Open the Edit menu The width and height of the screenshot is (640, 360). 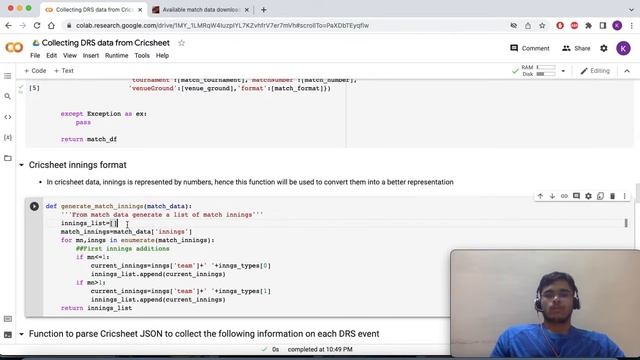tap(51, 56)
